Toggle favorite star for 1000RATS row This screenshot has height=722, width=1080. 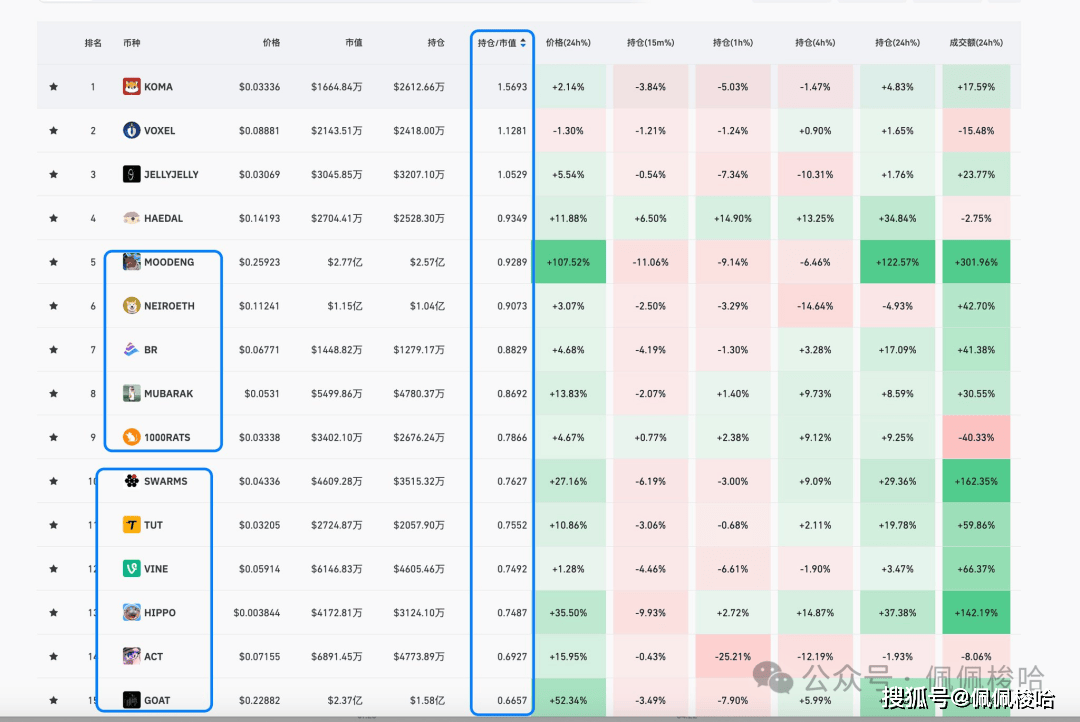[x=54, y=437]
